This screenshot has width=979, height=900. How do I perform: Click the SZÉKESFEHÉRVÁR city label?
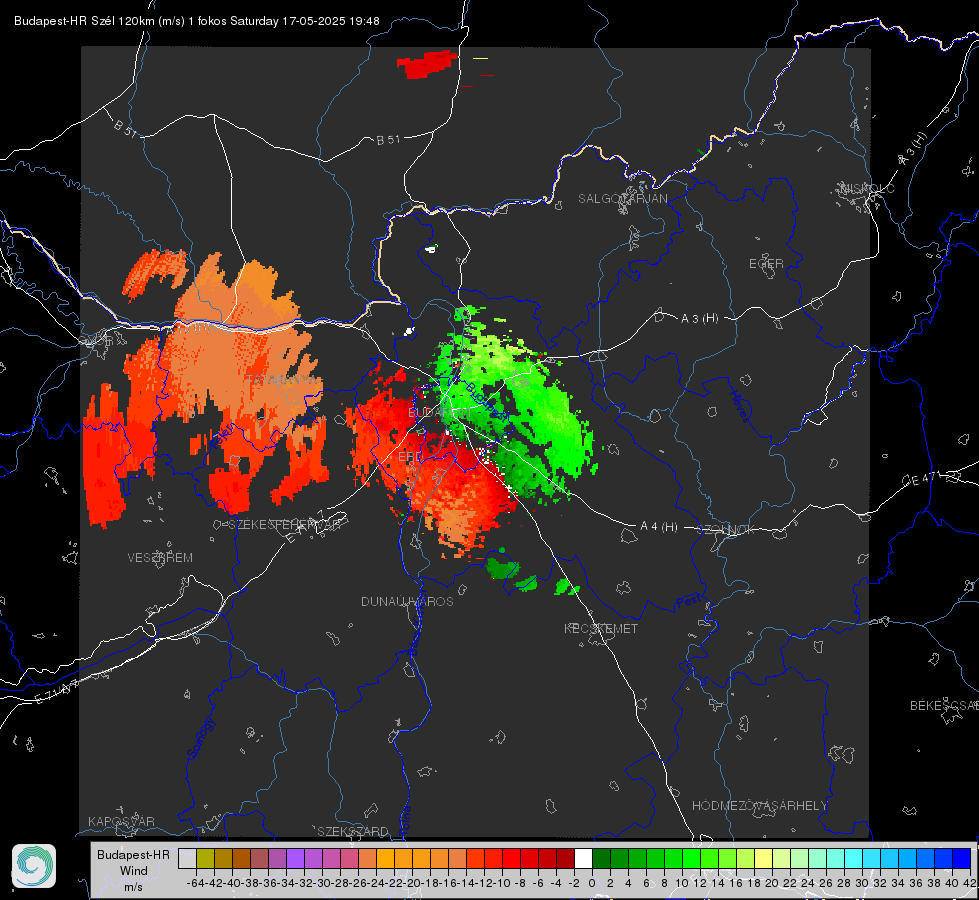(x=285, y=525)
